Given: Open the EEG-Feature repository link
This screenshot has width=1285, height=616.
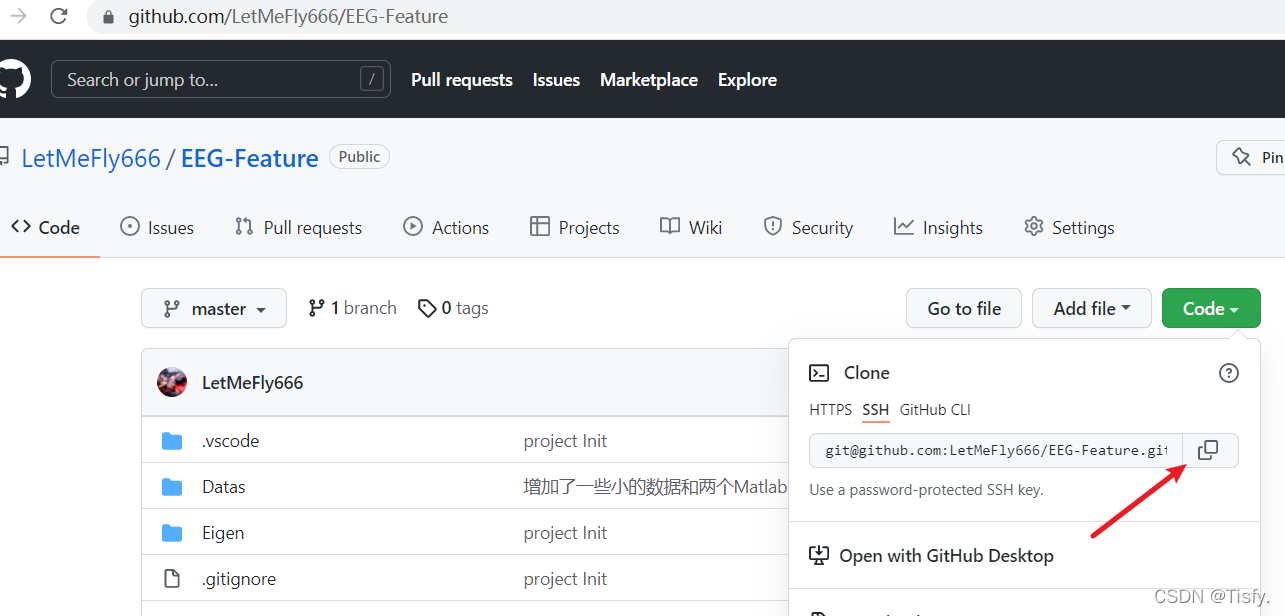Looking at the screenshot, I should pos(250,158).
